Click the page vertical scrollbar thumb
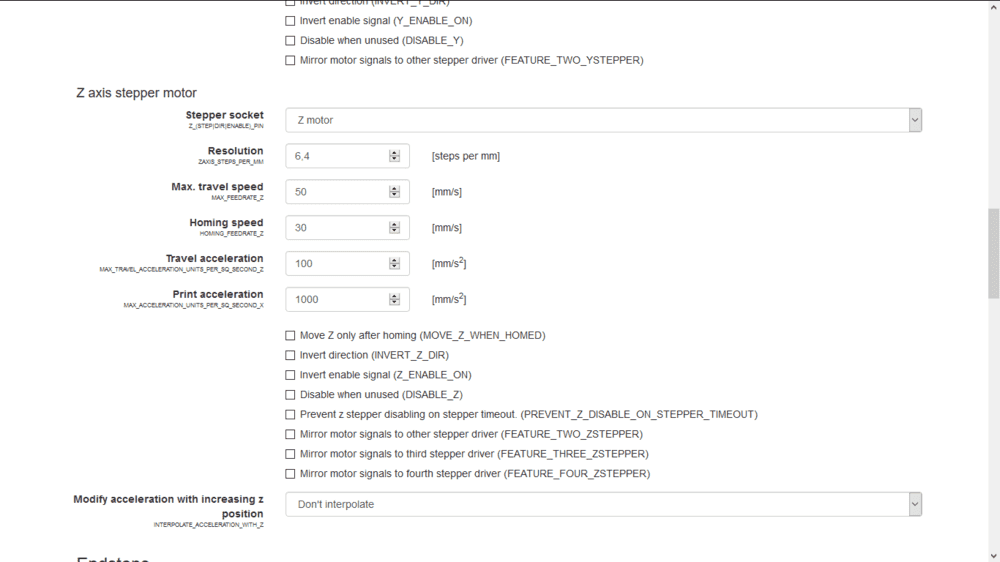This screenshot has height=562, width=1000. pyautogui.click(x=993, y=253)
